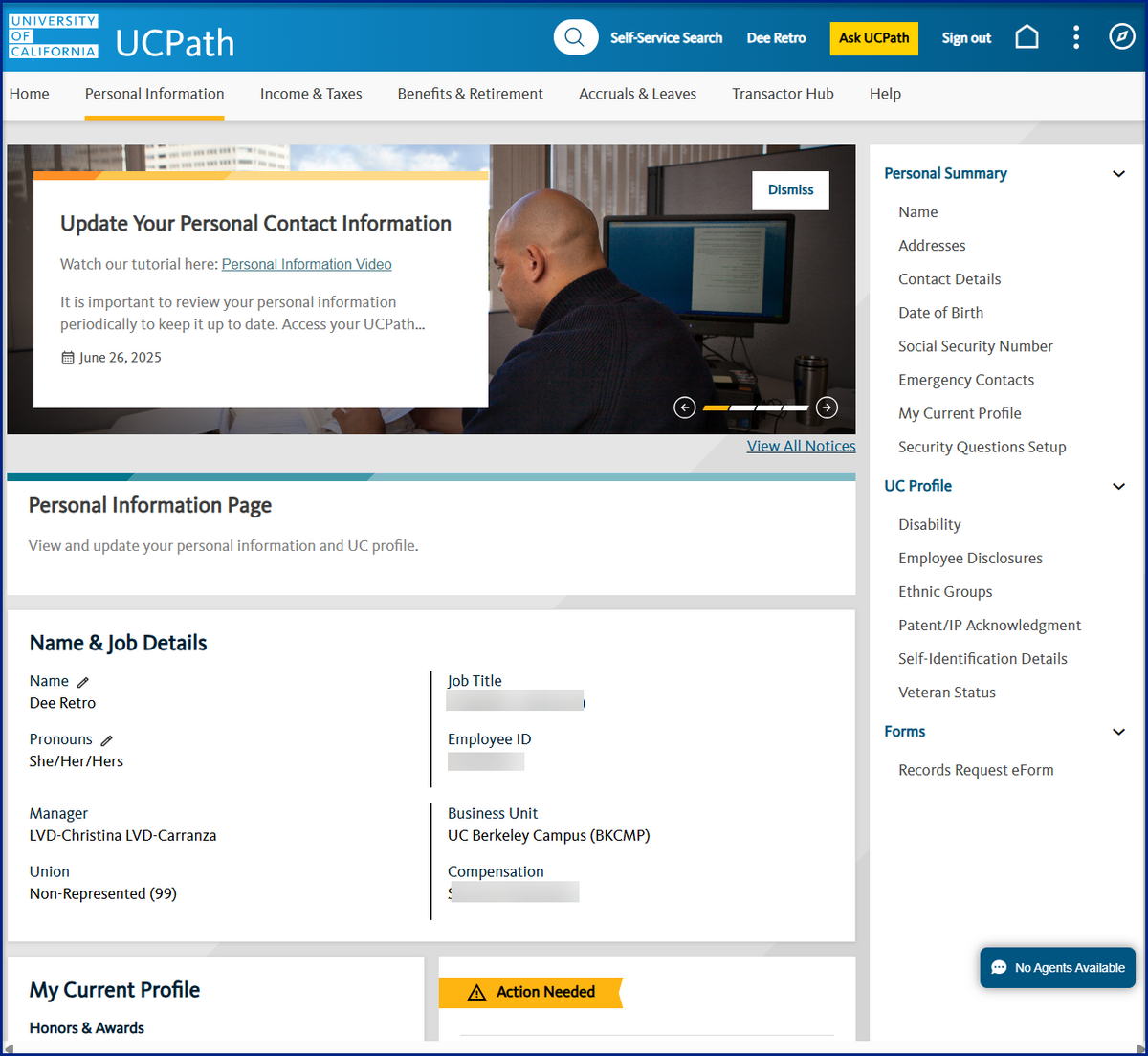Click the Action Needed warning triangle icon
Viewport: 1148px width, 1056px height.
[477, 993]
